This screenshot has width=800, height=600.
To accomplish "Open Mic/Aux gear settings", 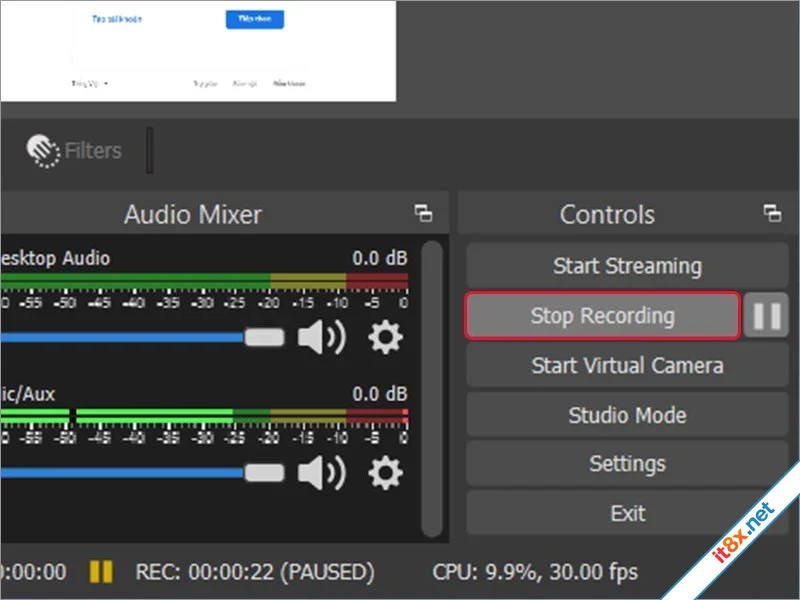I will coord(386,473).
